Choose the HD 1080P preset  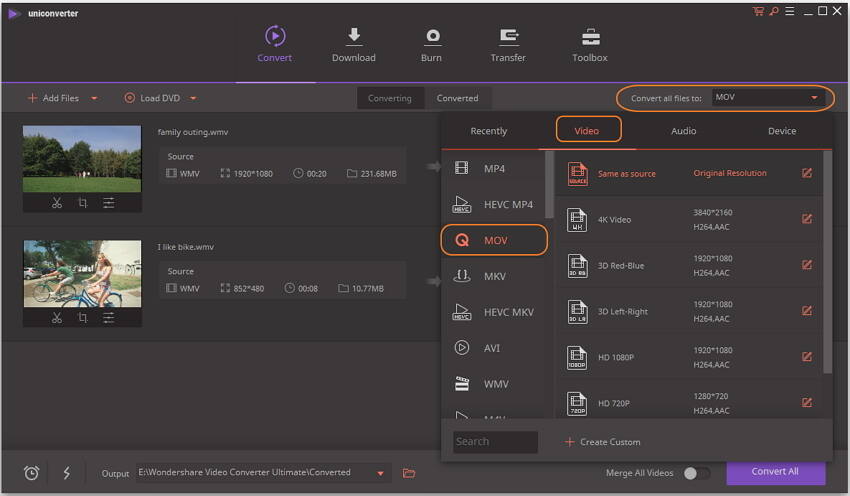689,357
